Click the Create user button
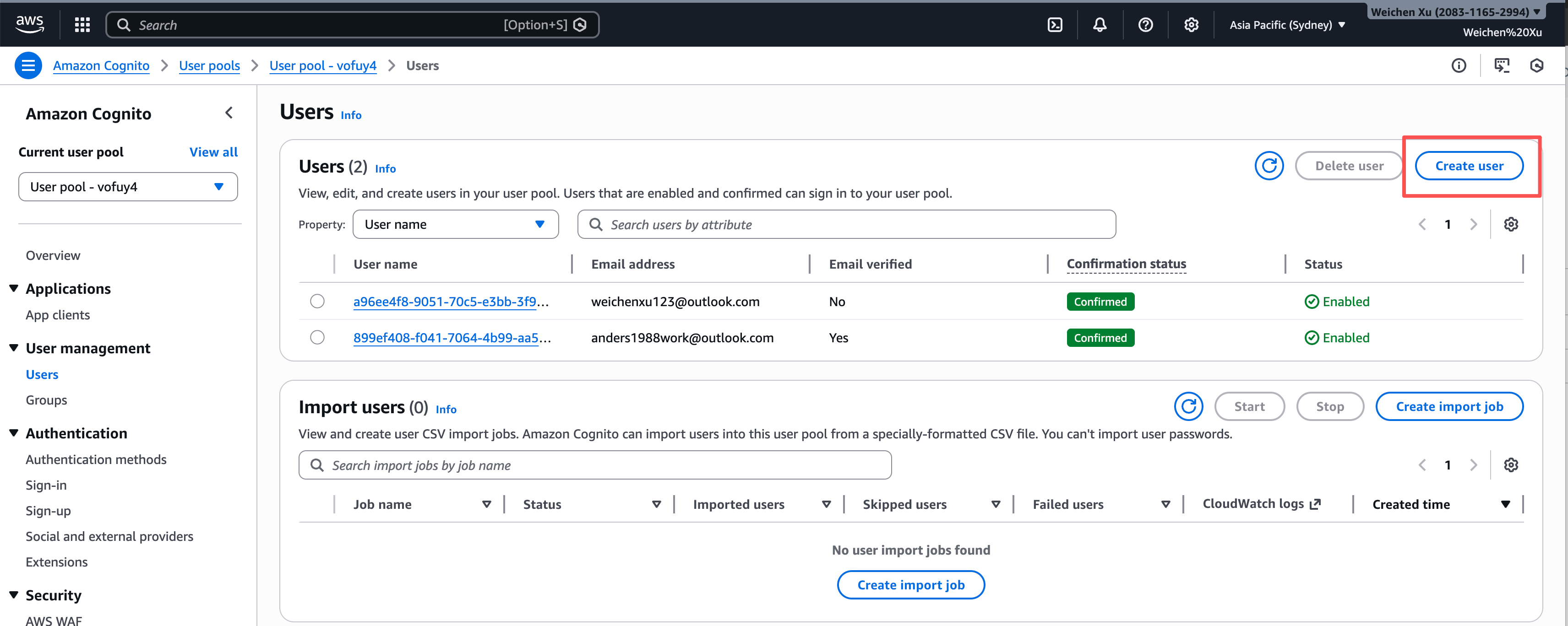The width and height of the screenshot is (1568, 626). coord(1469,166)
